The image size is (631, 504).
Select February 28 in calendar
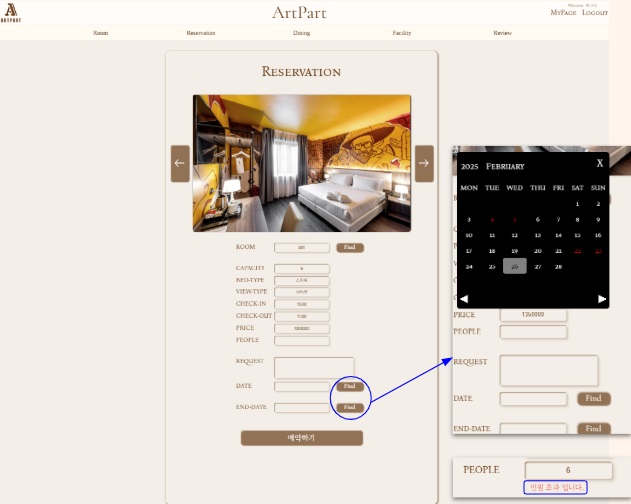pyautogui.click(x=559, y=266)
